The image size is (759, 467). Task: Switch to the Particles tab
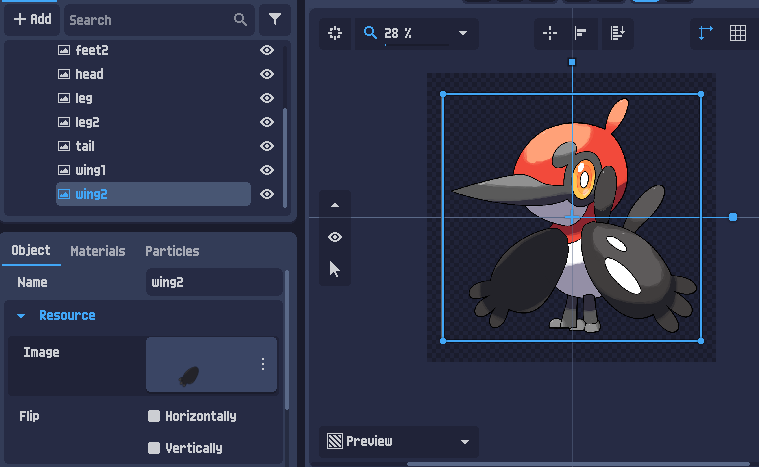pyautogui.click(x=172, y=251)
